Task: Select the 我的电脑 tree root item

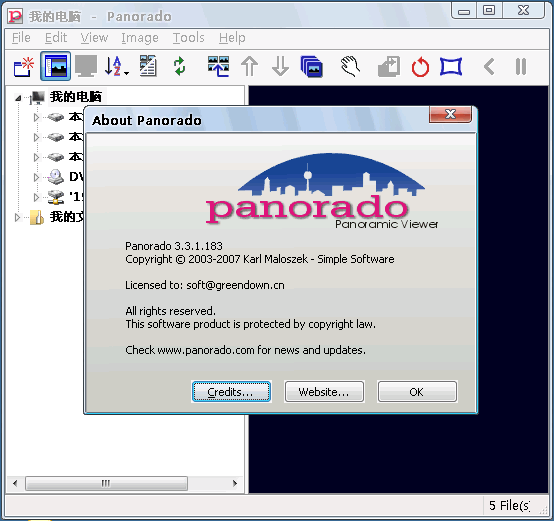Action: tap(76, 97)
